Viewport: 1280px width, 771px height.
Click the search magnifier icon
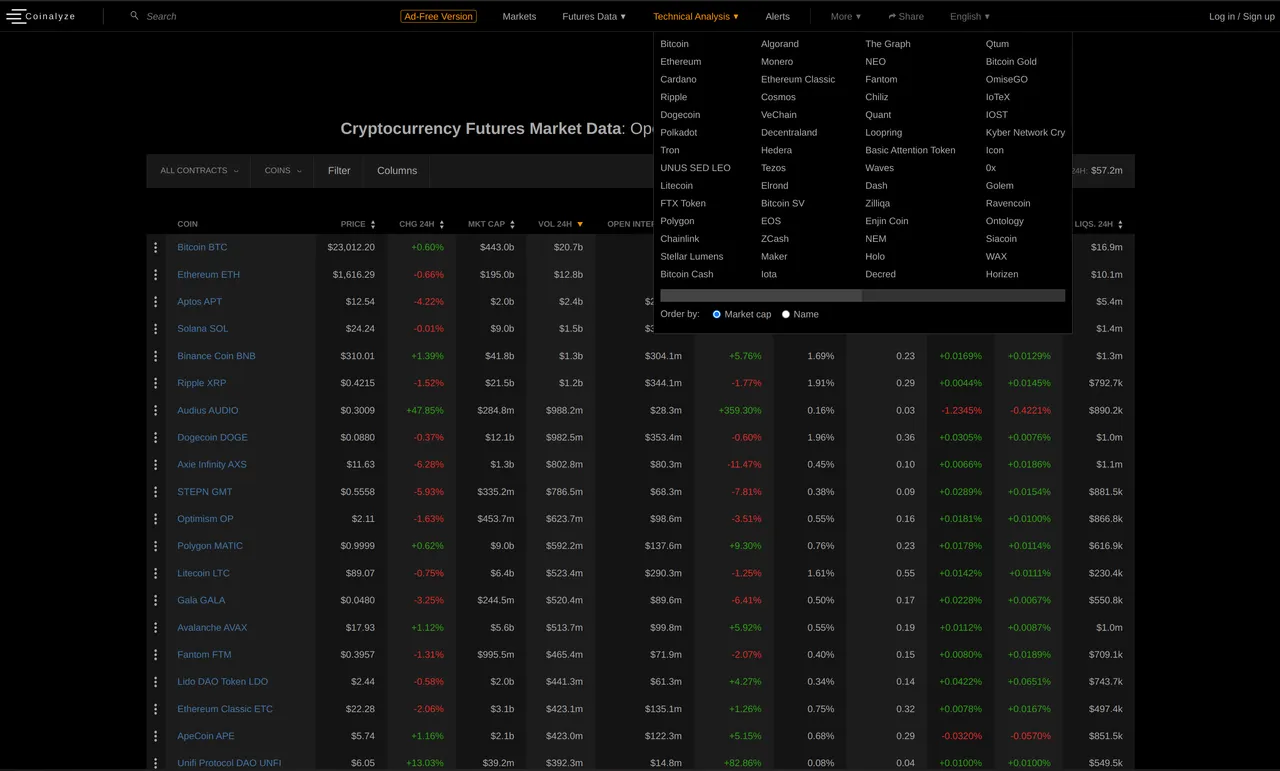point(134,16)
